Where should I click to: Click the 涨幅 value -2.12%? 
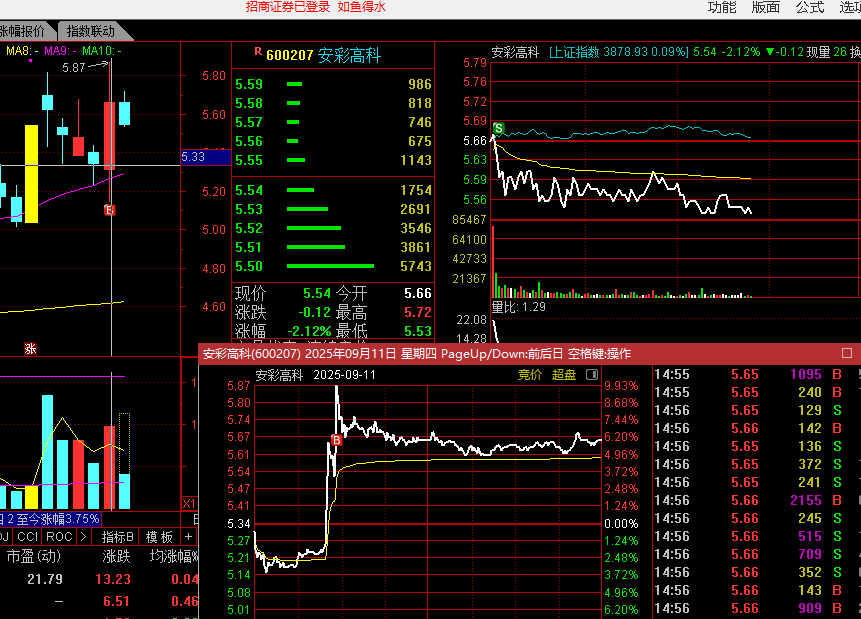point(310,331)
